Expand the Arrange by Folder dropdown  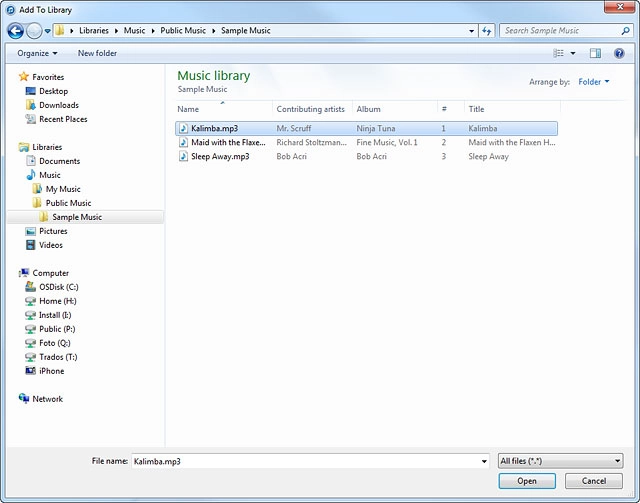point(594,82)
